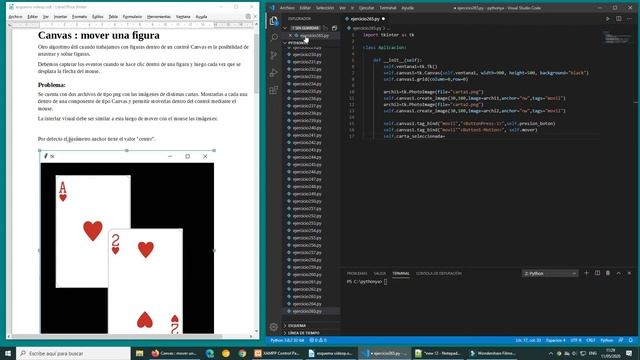The image size is (640, 360).
Task: Split the terminal panel
Action: click(597, 273)
